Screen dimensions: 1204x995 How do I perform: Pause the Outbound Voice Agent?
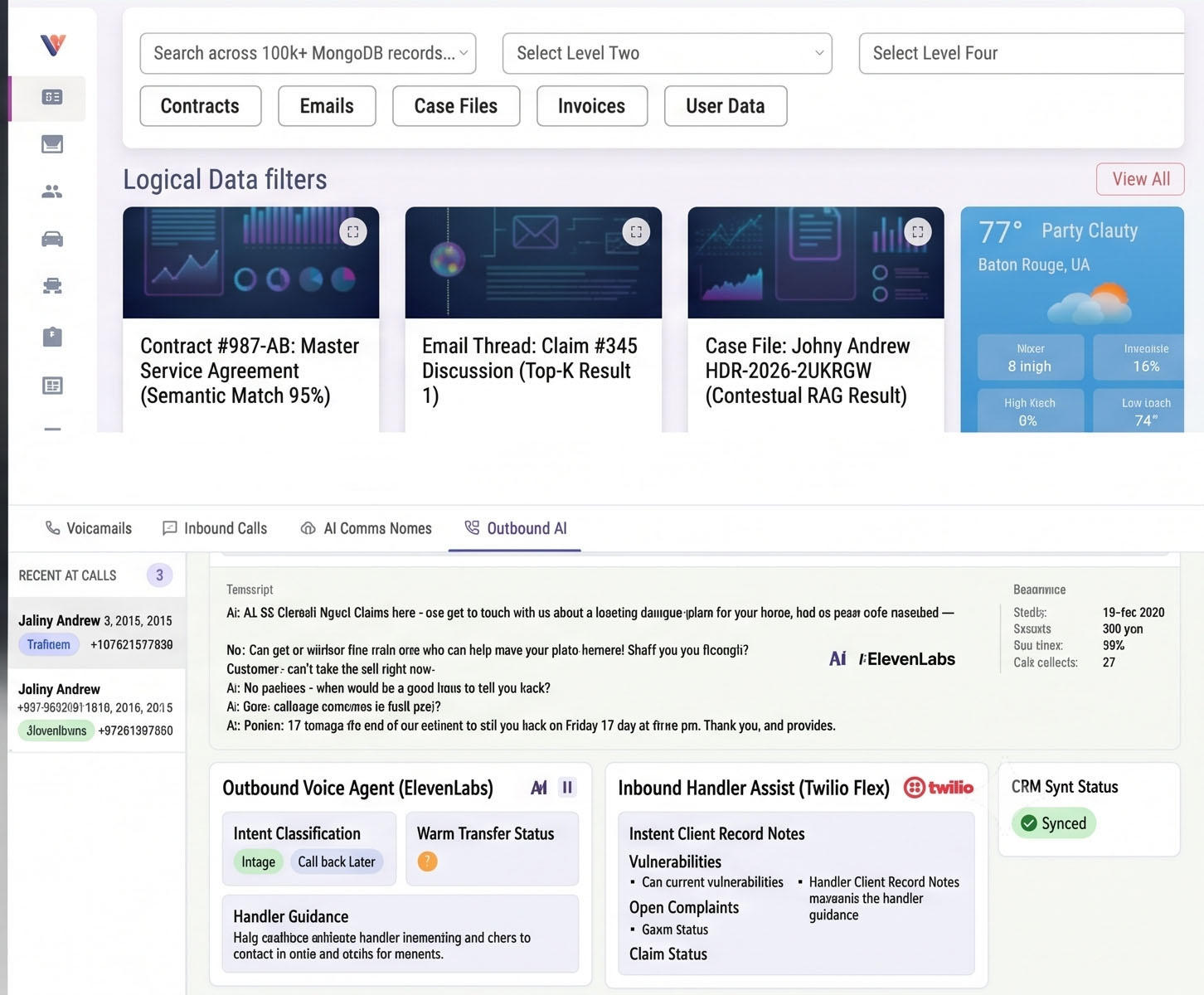pos(567,788)
